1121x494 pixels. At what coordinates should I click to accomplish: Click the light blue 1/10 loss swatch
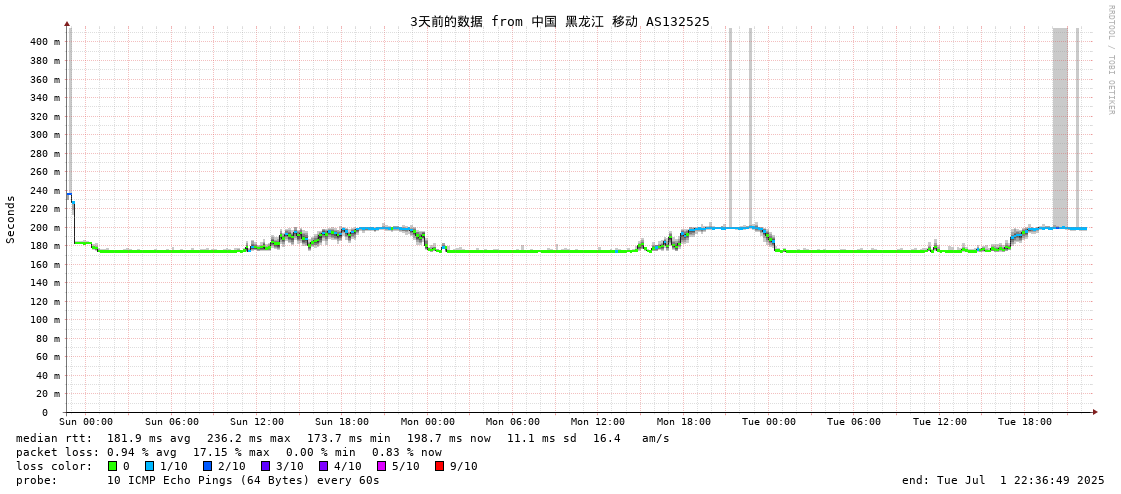pyautogui.click(x=149, y=466)
